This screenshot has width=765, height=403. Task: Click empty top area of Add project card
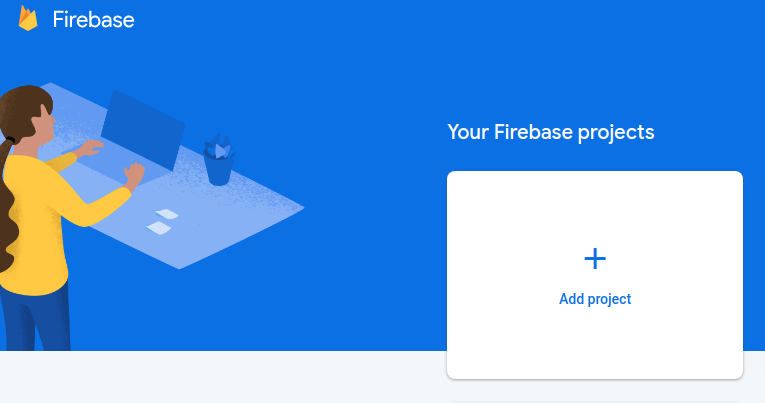pos(595,205)
